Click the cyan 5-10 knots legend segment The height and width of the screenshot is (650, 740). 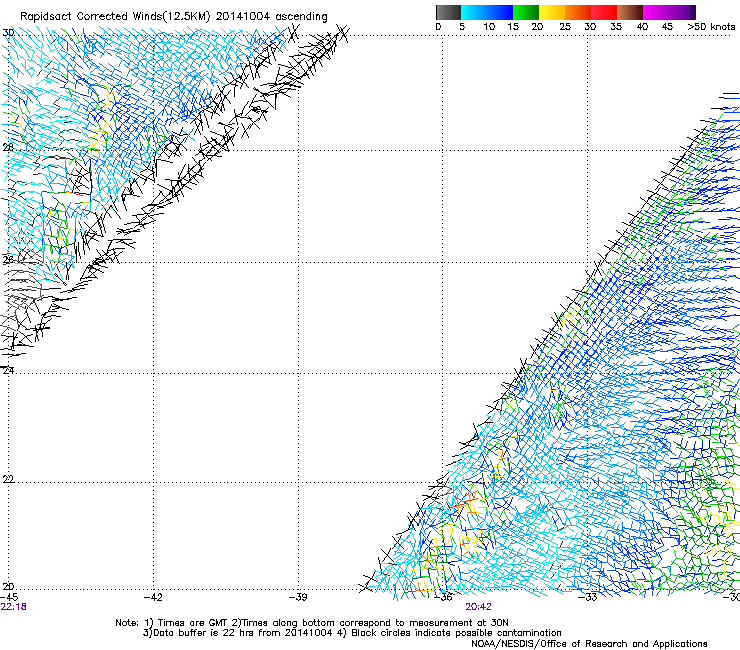coord(473,12)
